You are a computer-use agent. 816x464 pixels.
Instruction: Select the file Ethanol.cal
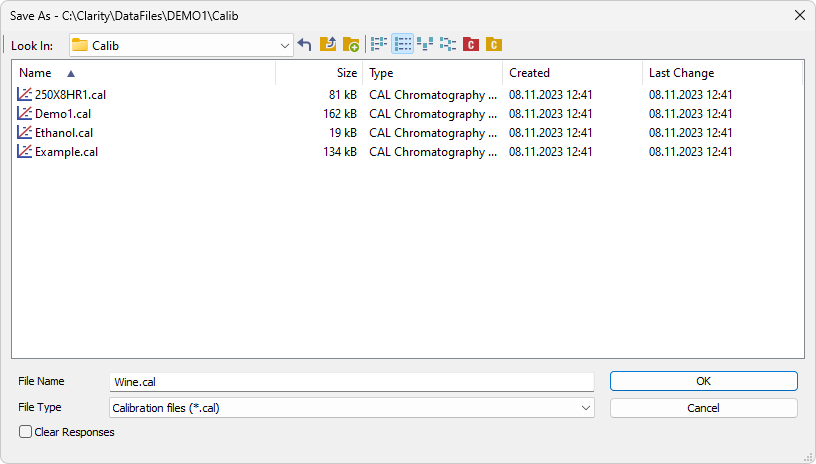[x=64, y=133]
